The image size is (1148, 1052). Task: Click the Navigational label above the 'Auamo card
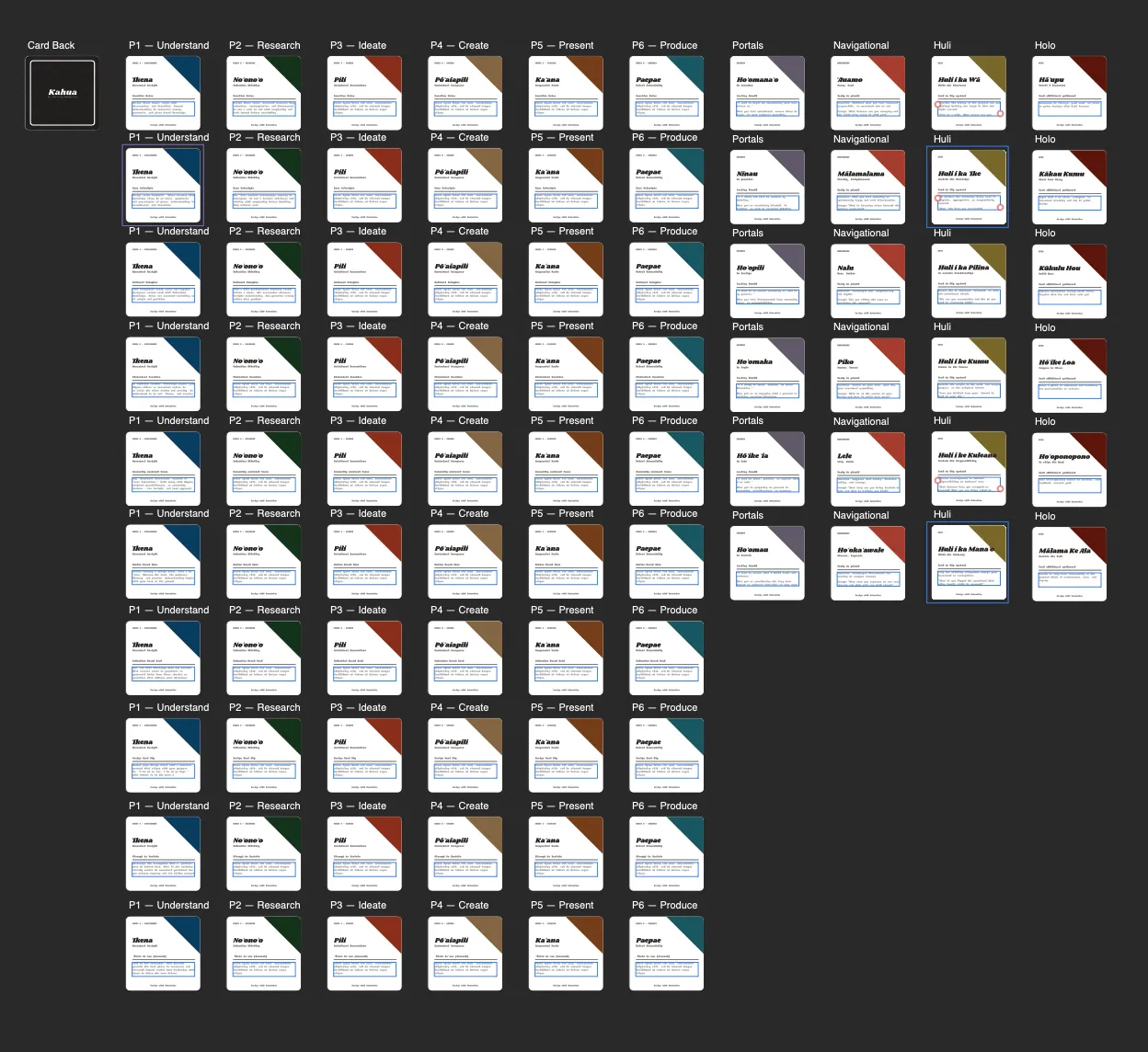coord(861,45)
